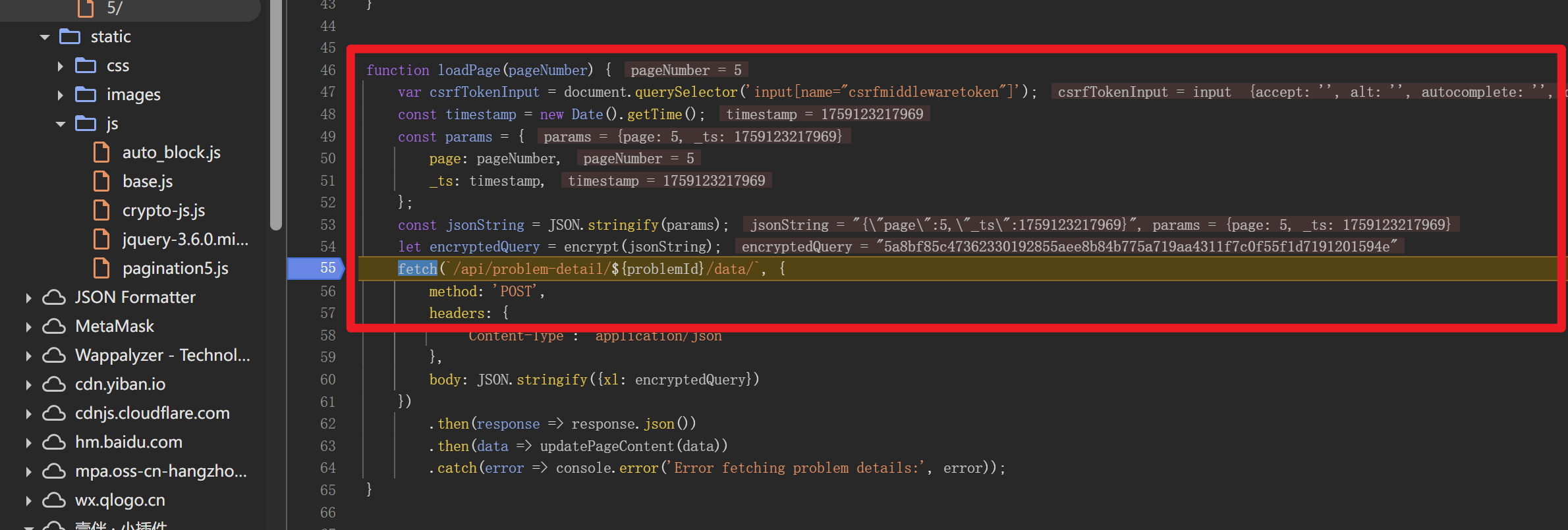Click the file icon beside base.js

coord(101,181)
